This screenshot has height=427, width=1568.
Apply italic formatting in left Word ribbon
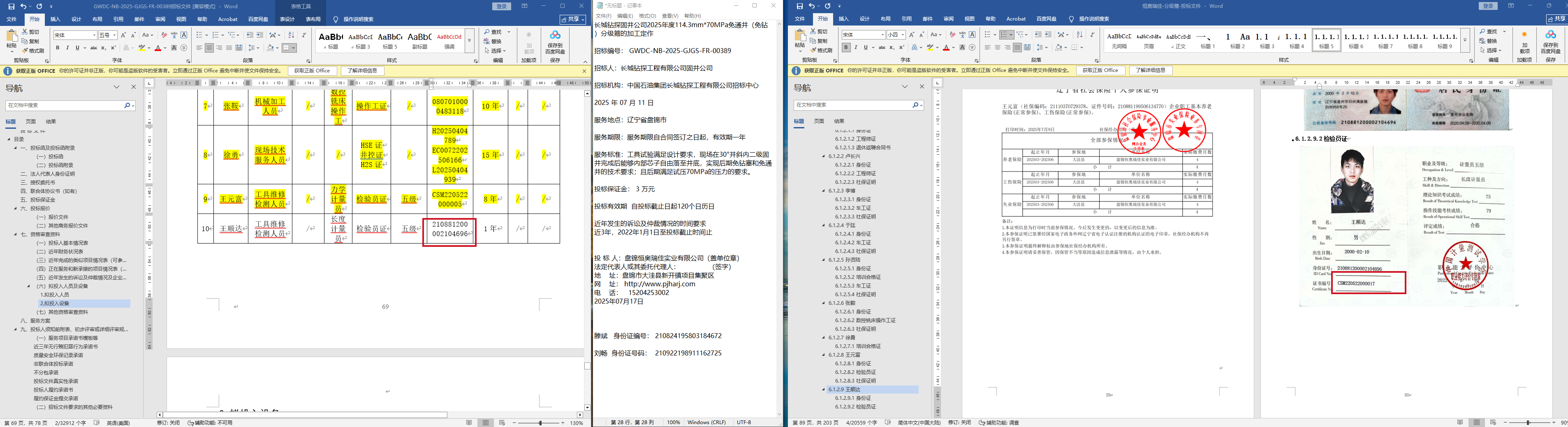[67, 47]
